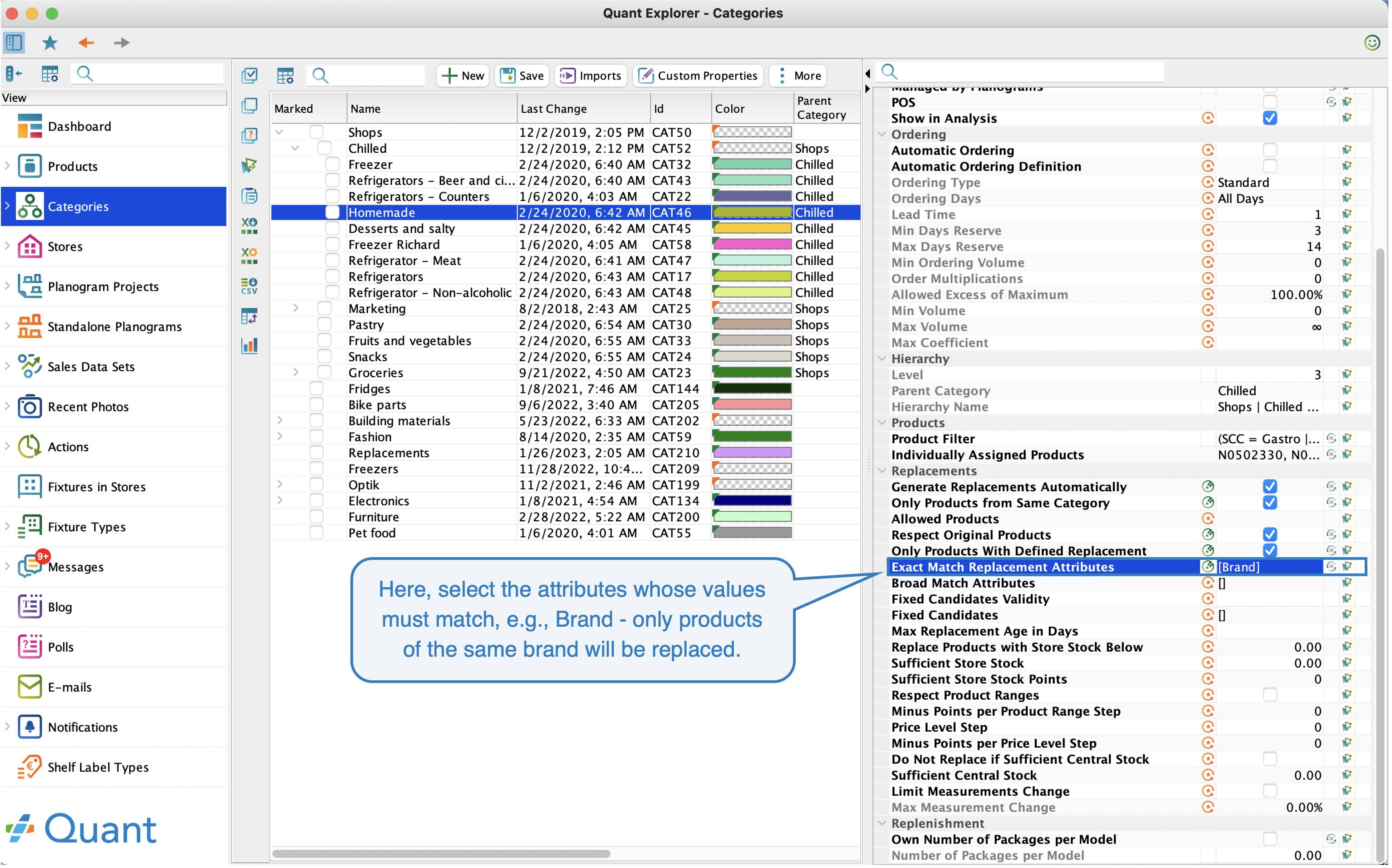Screen dimensions: 1392x868
Task: Enable Respect Product Ranges checkbox
Action: (1270, 695)
